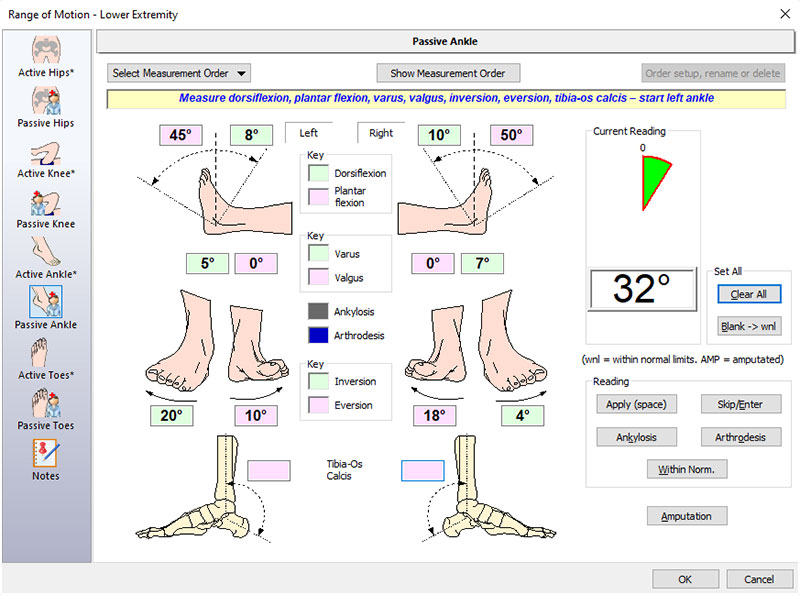Open the Select Measurement Order dropdown
This screenshot has height=595, width=800.
(x=178, y=73)
